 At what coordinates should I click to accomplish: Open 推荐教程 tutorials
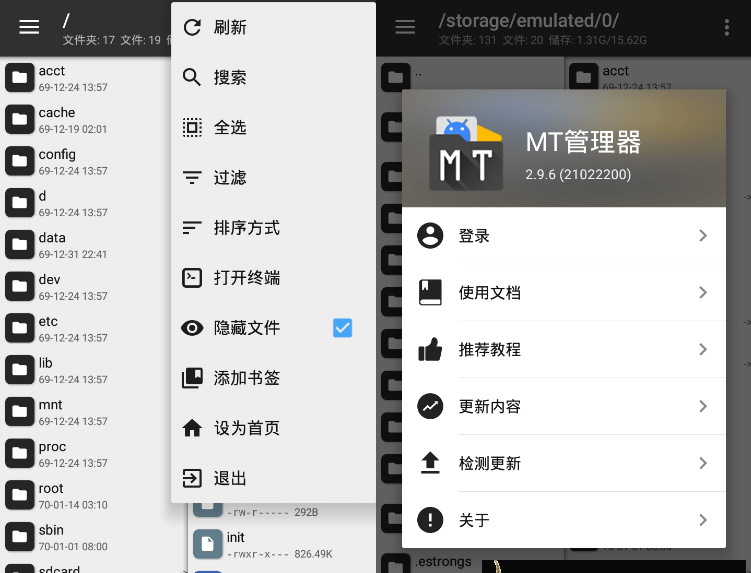pyautogui.click(x=564, y=349)
